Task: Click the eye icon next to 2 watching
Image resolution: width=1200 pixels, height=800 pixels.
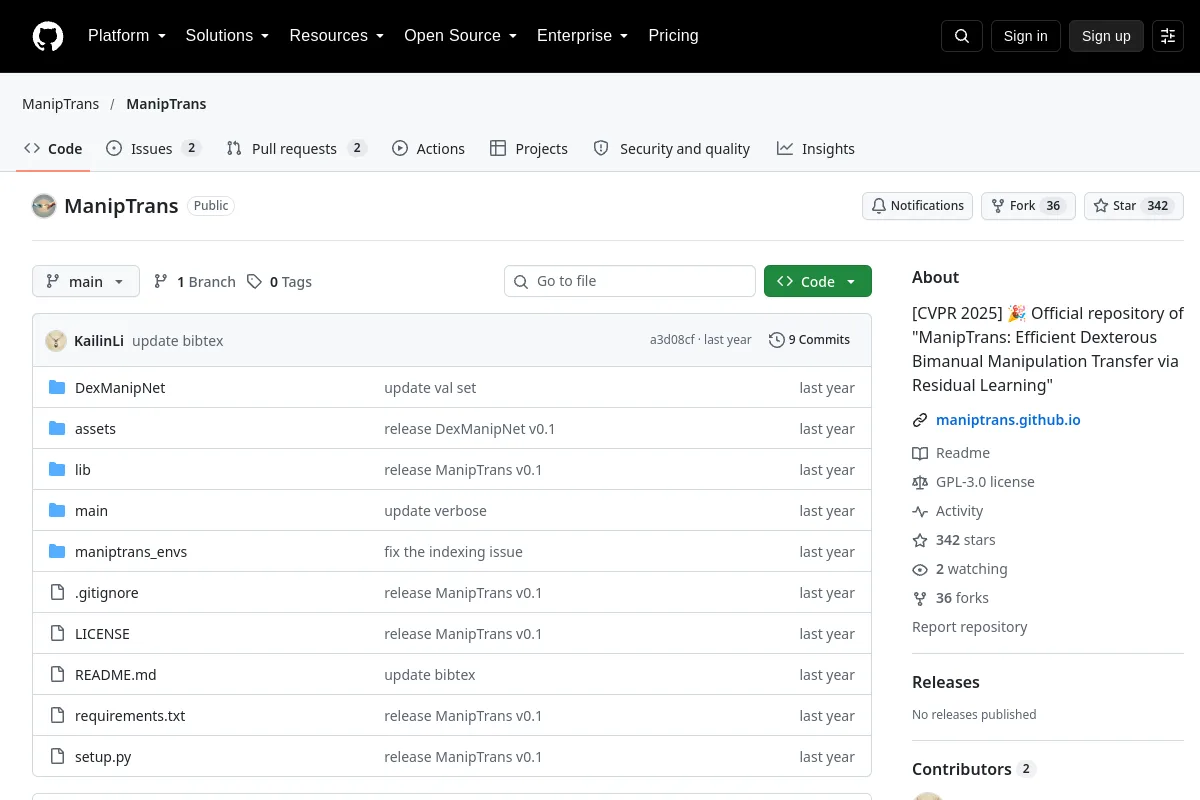Action: [920, 569]
